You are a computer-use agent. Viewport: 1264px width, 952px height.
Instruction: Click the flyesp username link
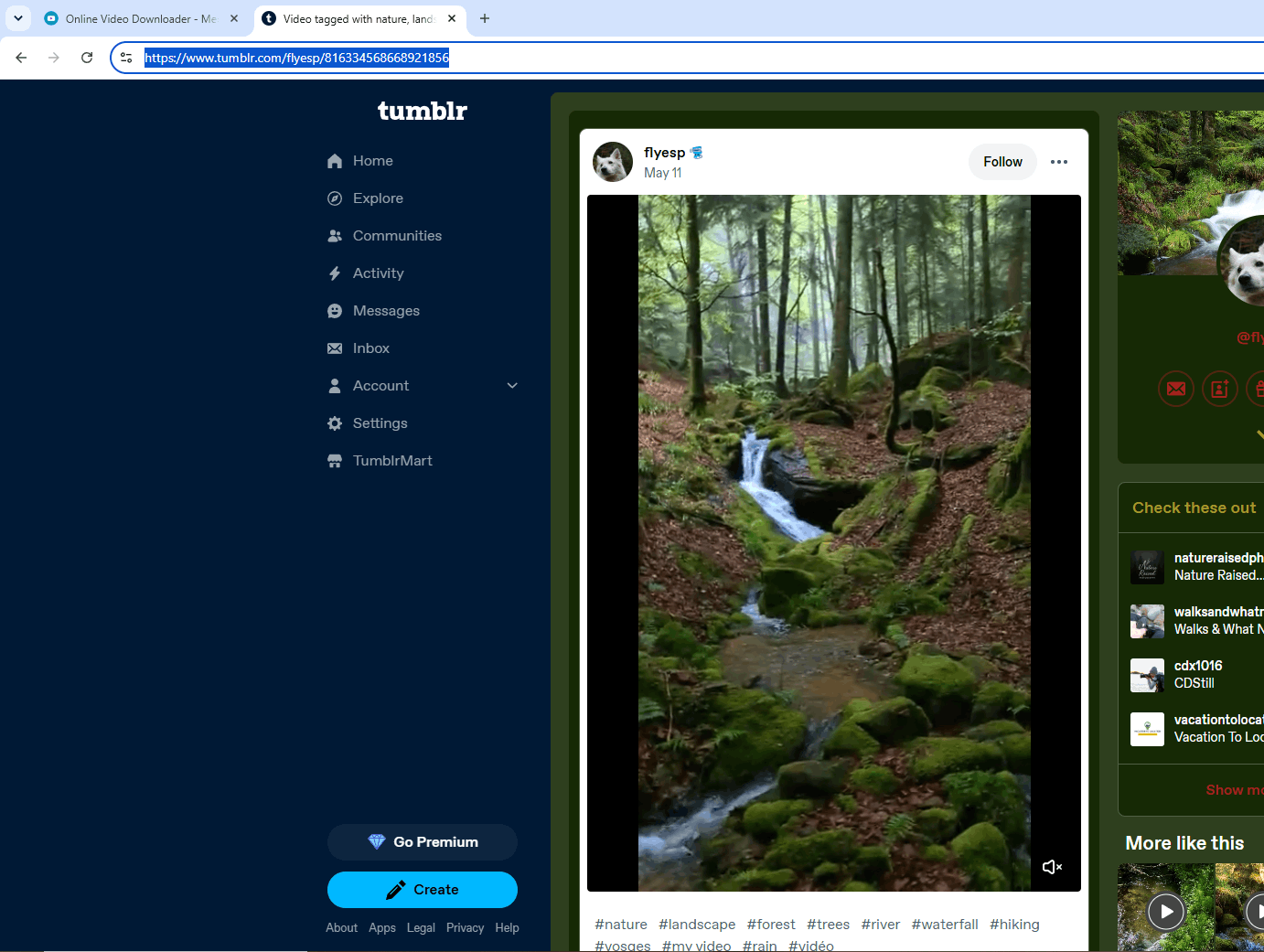coord(664,153)
